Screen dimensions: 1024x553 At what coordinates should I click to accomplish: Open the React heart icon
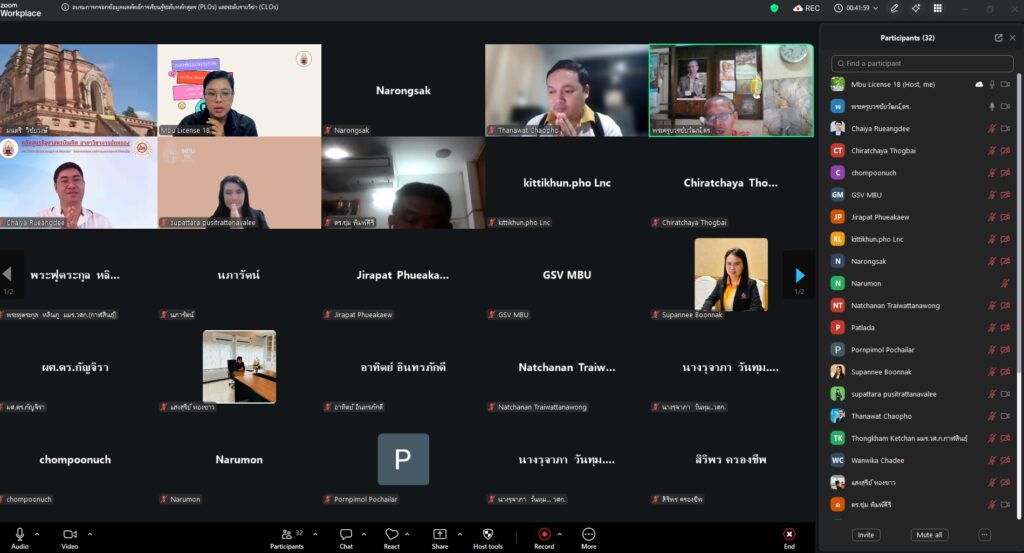point(392,535)
